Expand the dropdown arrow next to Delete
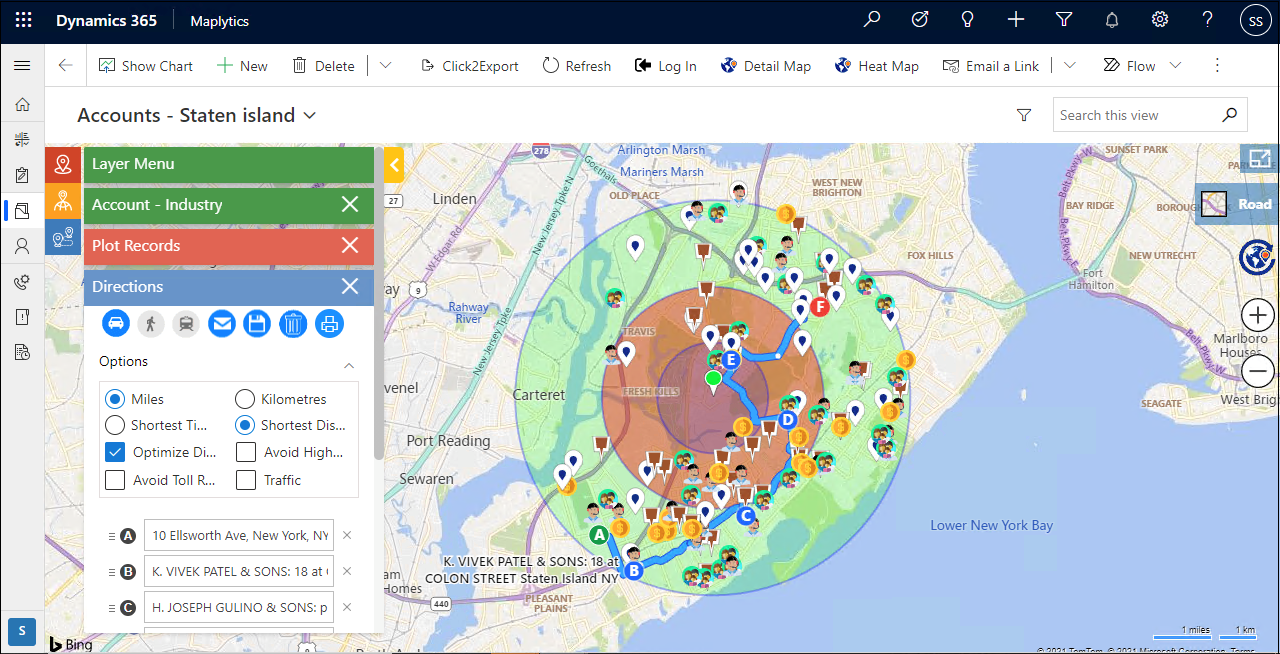 point(385,66)
